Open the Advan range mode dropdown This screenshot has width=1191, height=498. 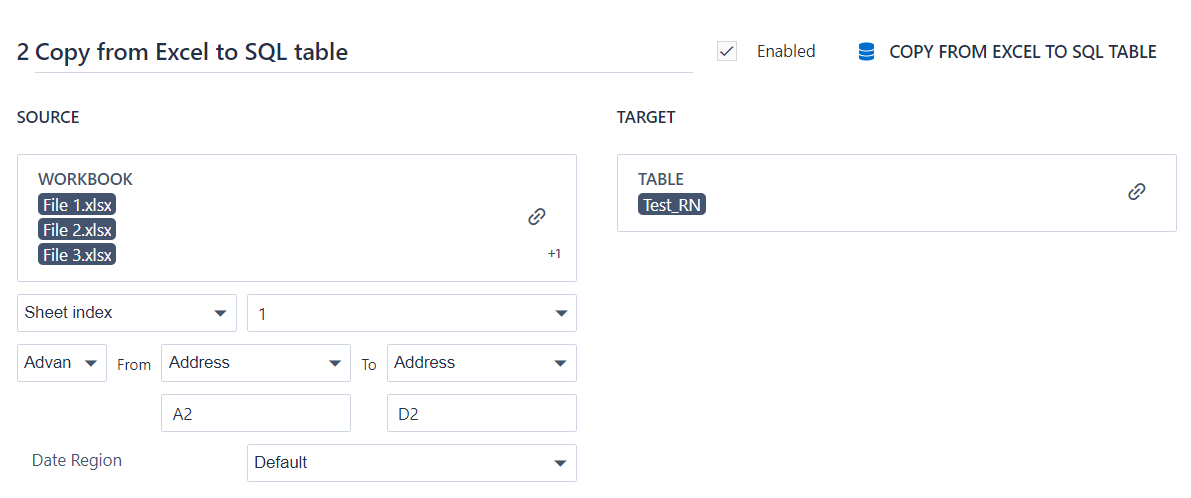tap(62, 363)
